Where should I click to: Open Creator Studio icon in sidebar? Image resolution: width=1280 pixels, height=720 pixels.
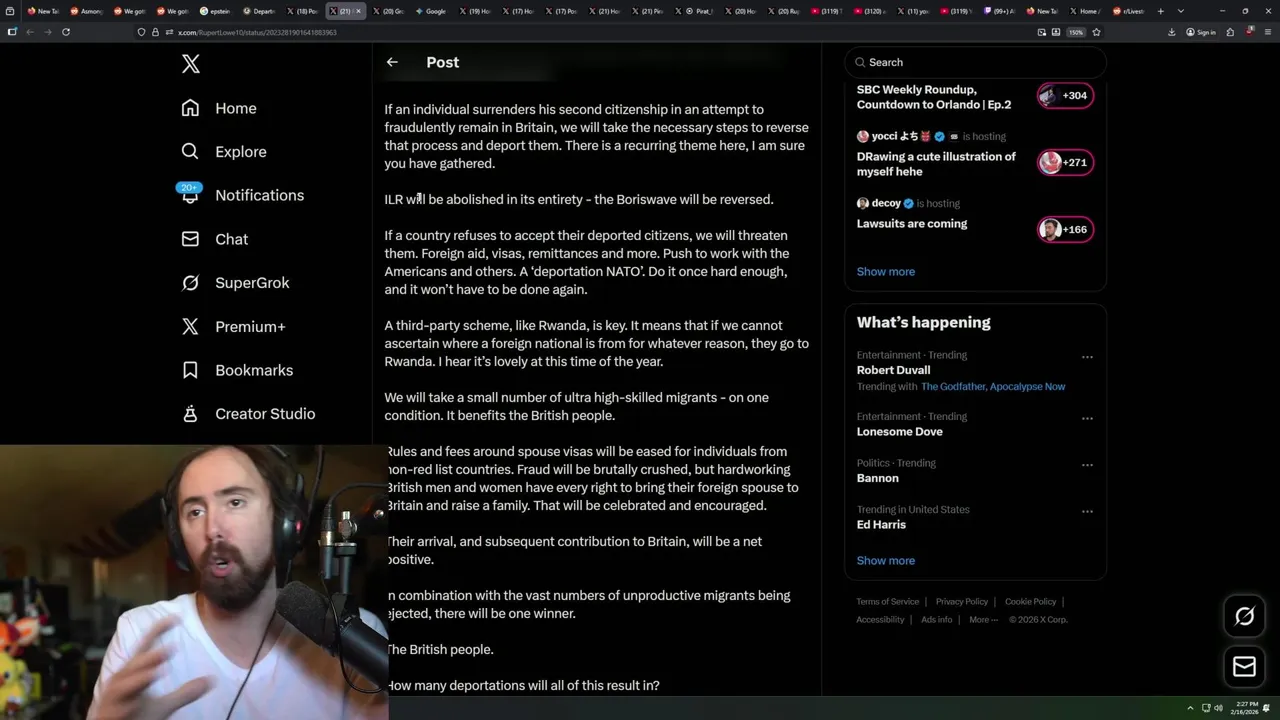(190, 413)
